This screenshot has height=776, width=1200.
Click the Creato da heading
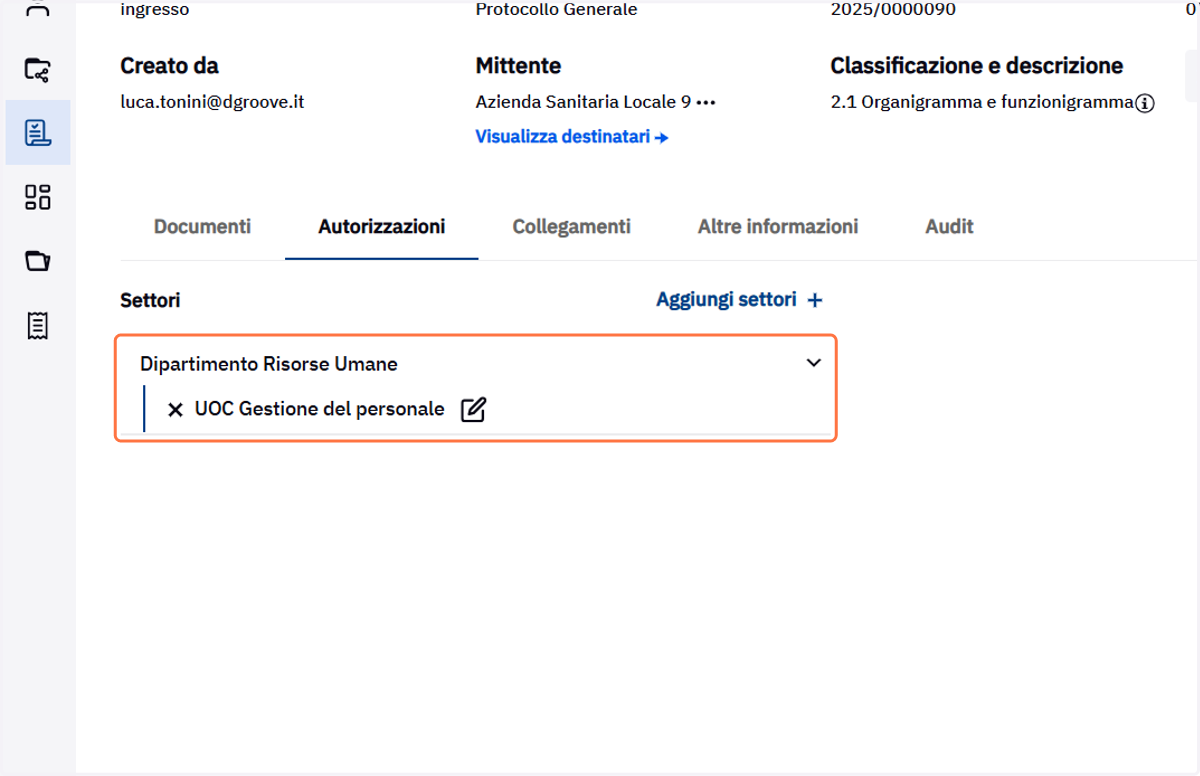pos(169,66)
